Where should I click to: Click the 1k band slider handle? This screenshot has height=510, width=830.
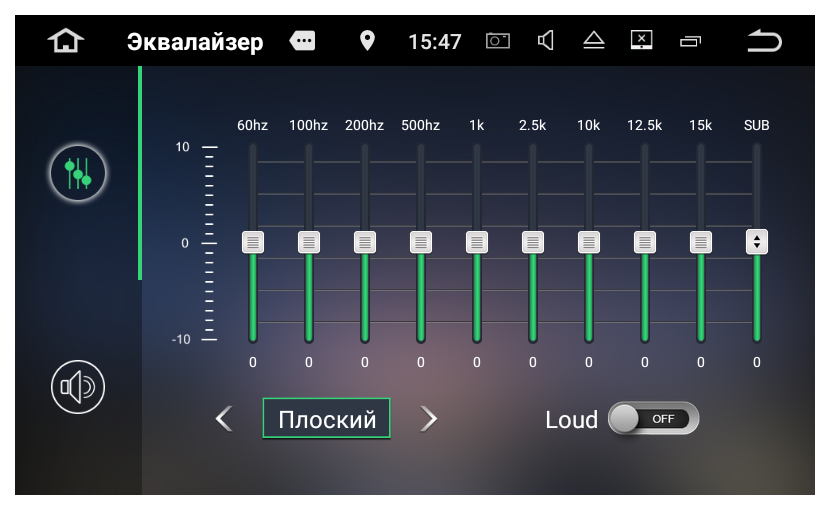(x=477, y=242)
